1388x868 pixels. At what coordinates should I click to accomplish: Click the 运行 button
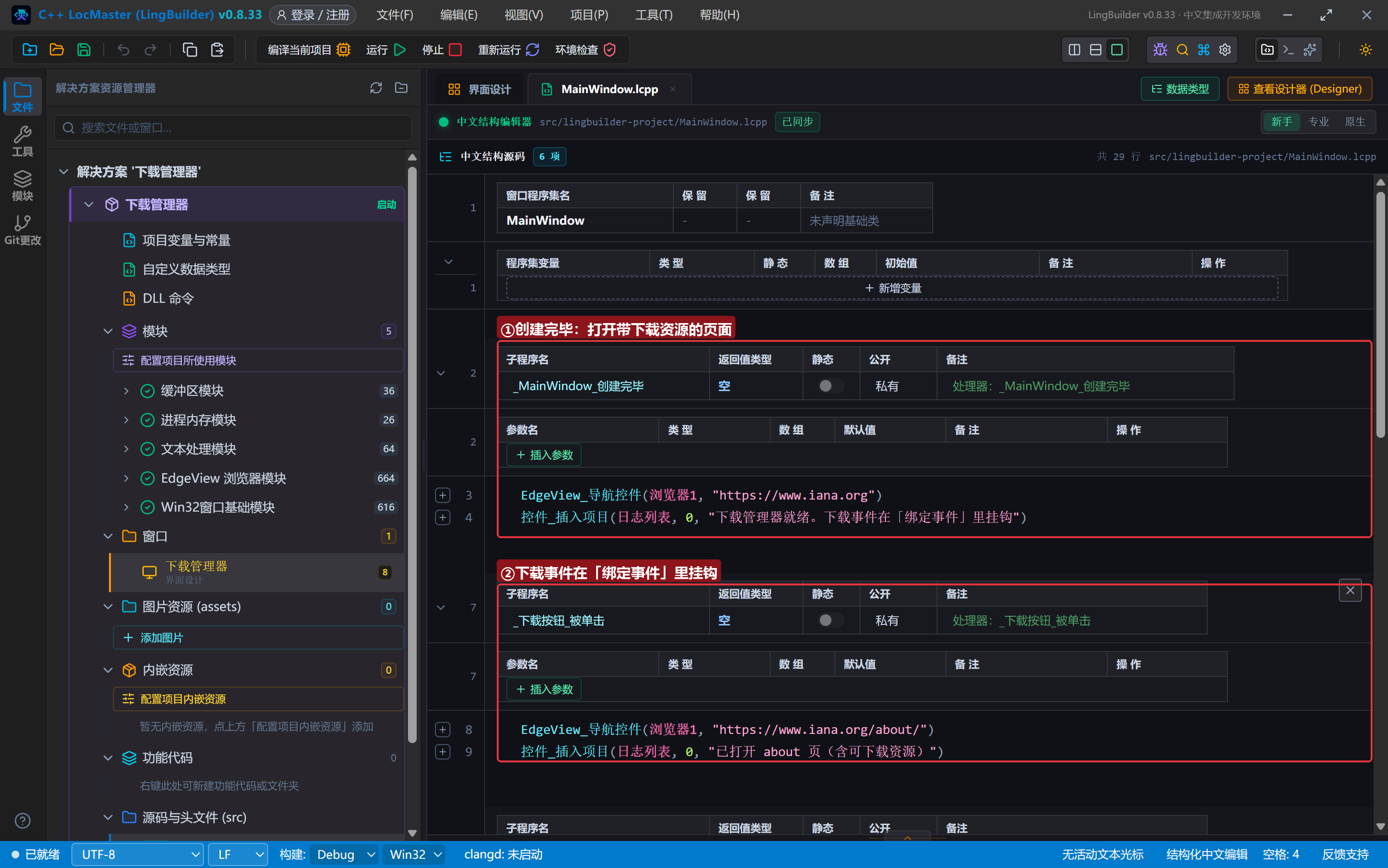tap(386, 50)
